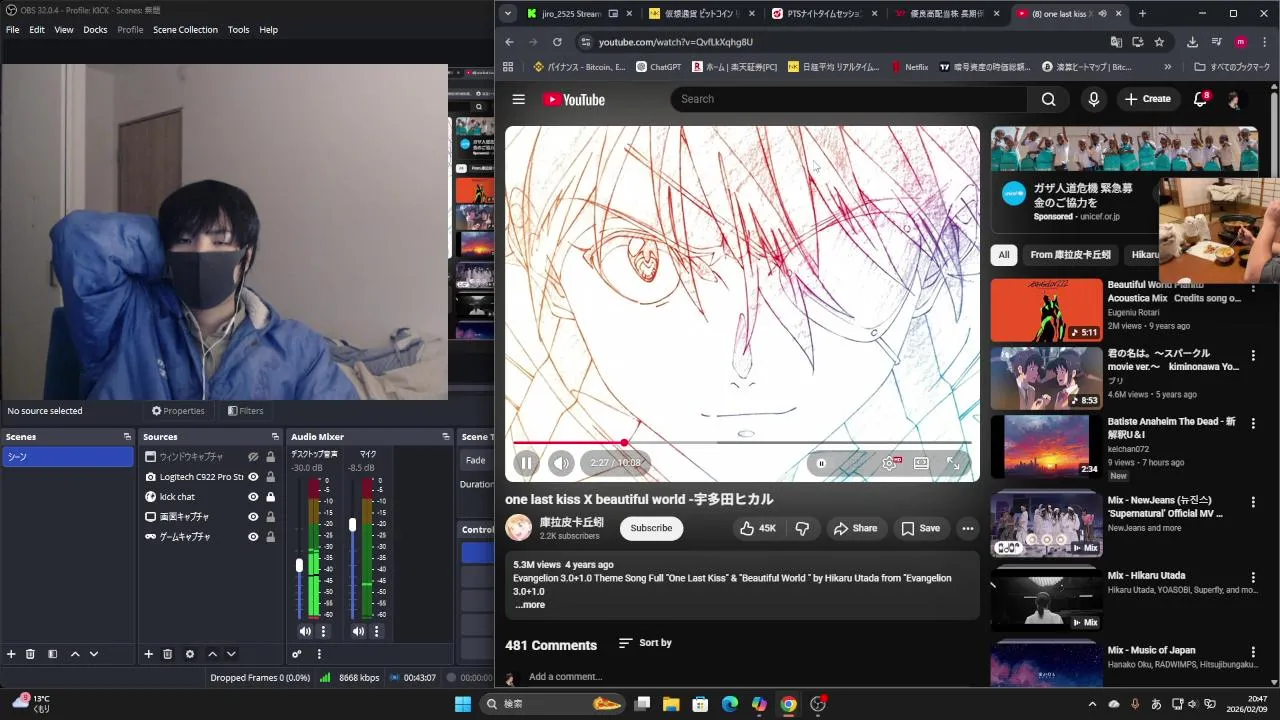Mute デスクトップ音声 in Audio Mixer
The height and width of the screenshot is (720, 1280).
305,631
